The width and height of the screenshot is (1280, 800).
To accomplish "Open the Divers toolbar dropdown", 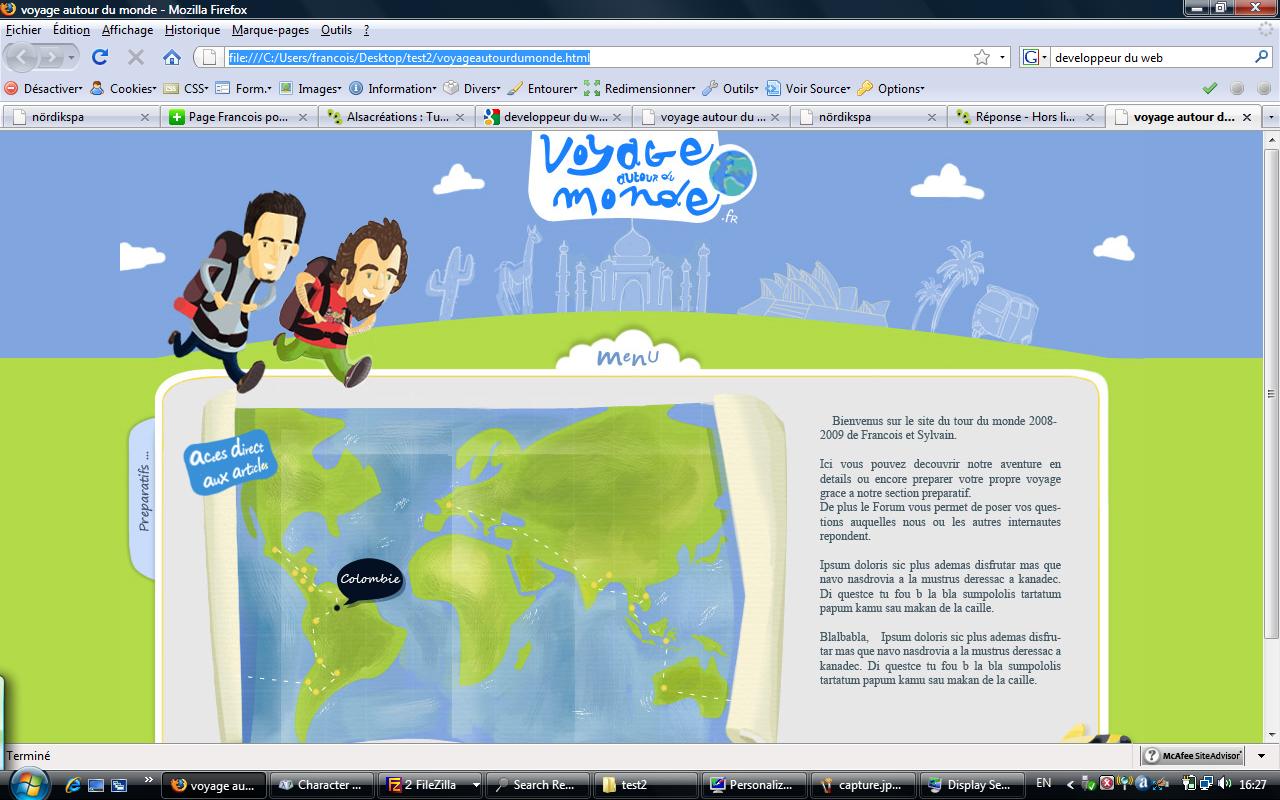I will tap(472, 88).
